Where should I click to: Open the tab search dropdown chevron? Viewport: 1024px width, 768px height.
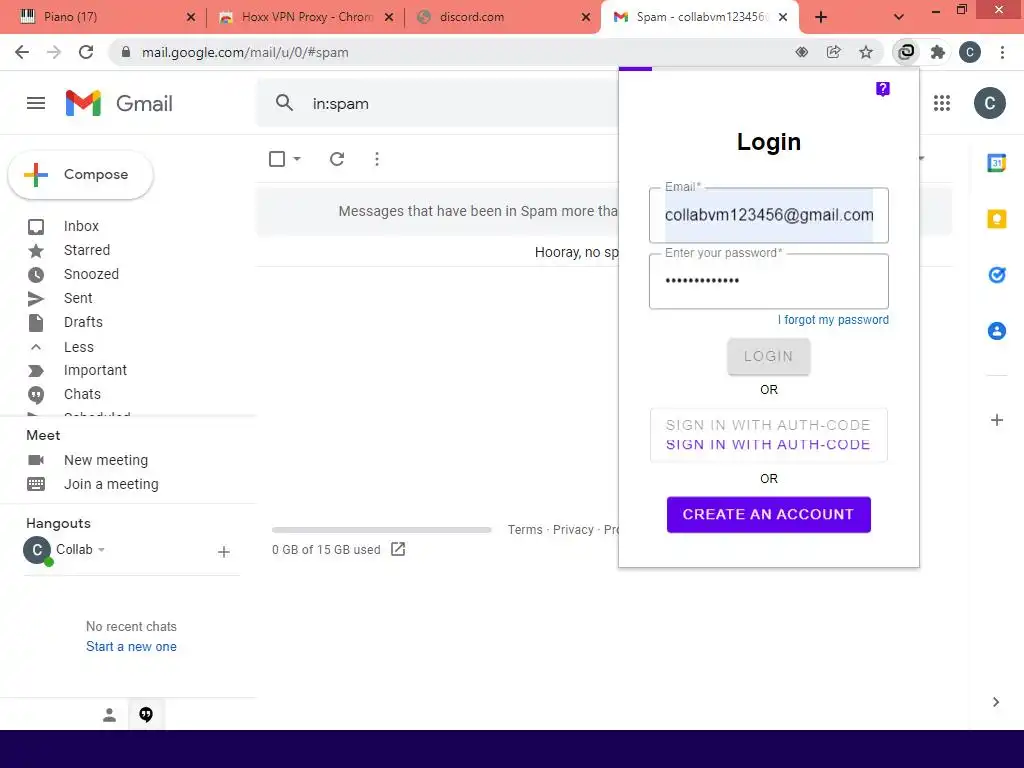click(x=899, y=17)
